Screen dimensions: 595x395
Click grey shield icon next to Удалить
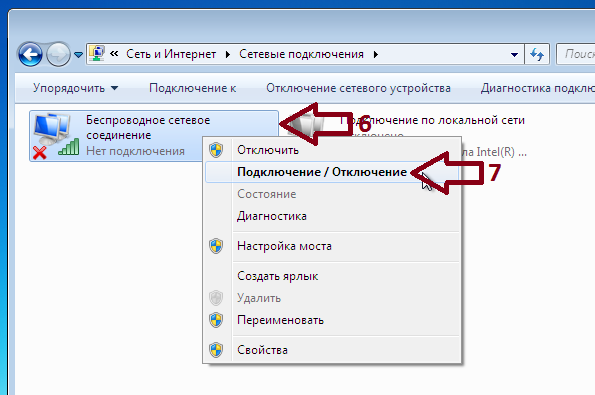tap(216, 298)
